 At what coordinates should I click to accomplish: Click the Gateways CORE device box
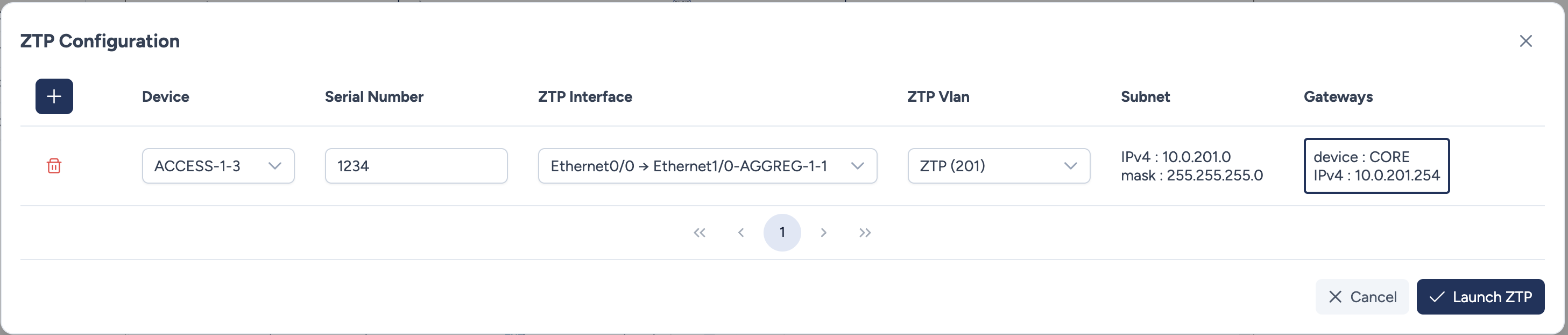(x=1376, y=166)
